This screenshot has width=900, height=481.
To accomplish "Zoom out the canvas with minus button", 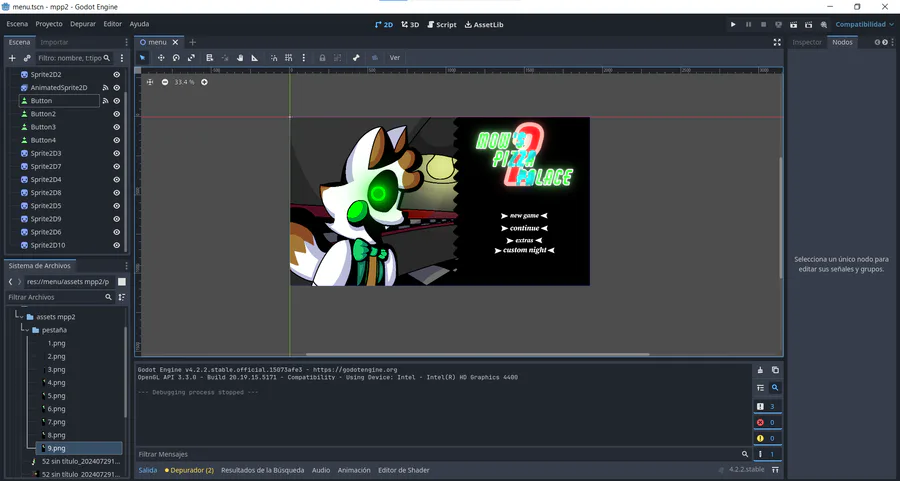I will tap(165, 82).
